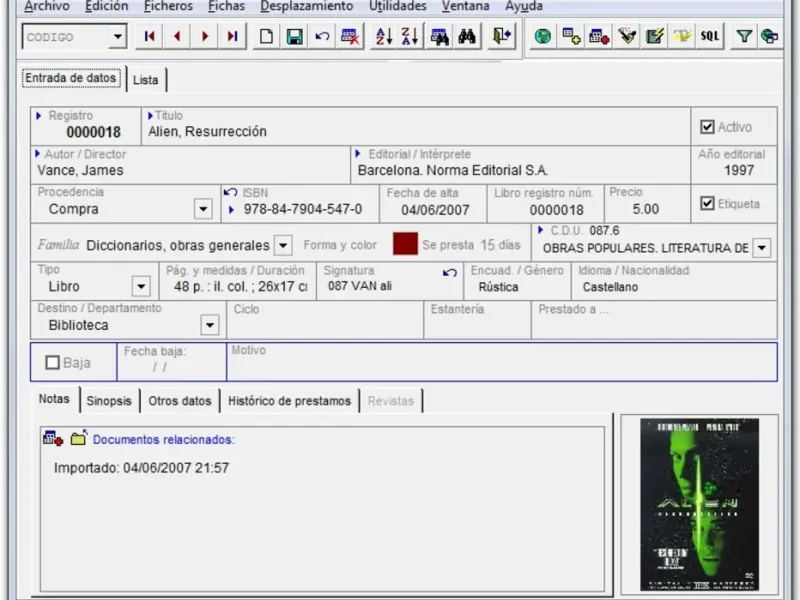Toggle the Activo checkbox
Screen dimensions: 800x600
pos(707,127)
